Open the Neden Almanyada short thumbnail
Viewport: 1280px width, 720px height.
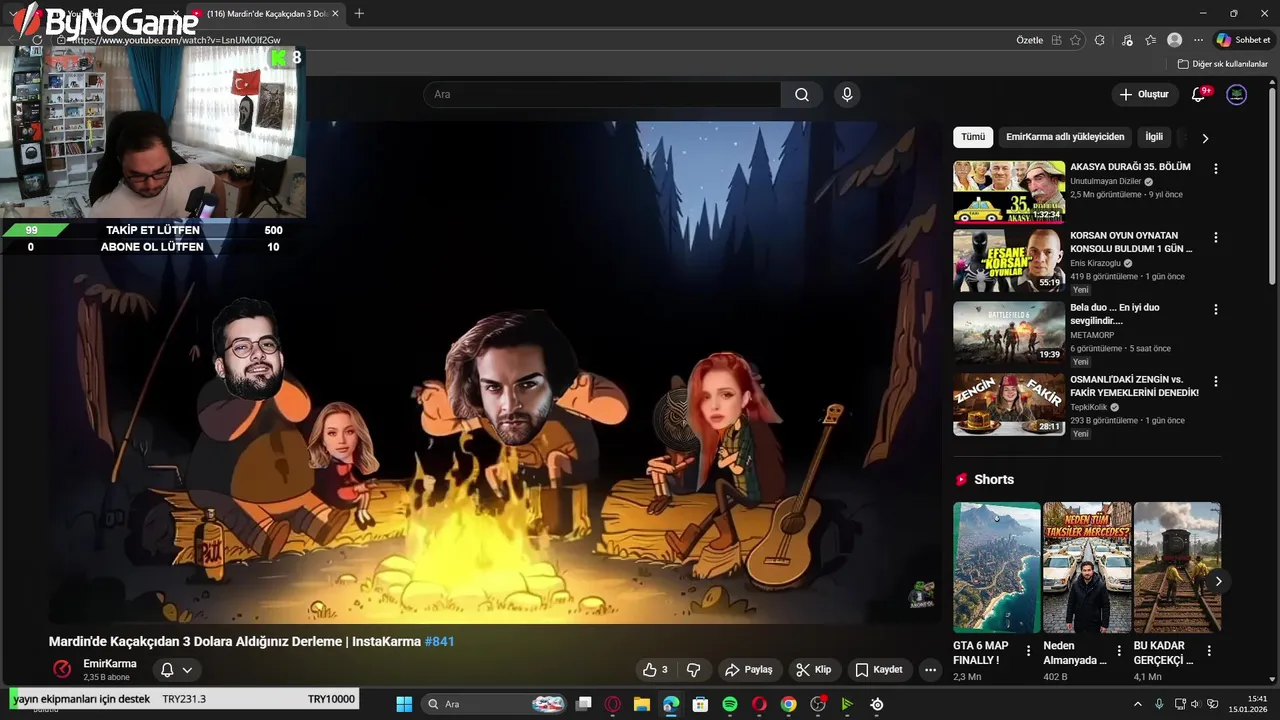pos(1087,567)
